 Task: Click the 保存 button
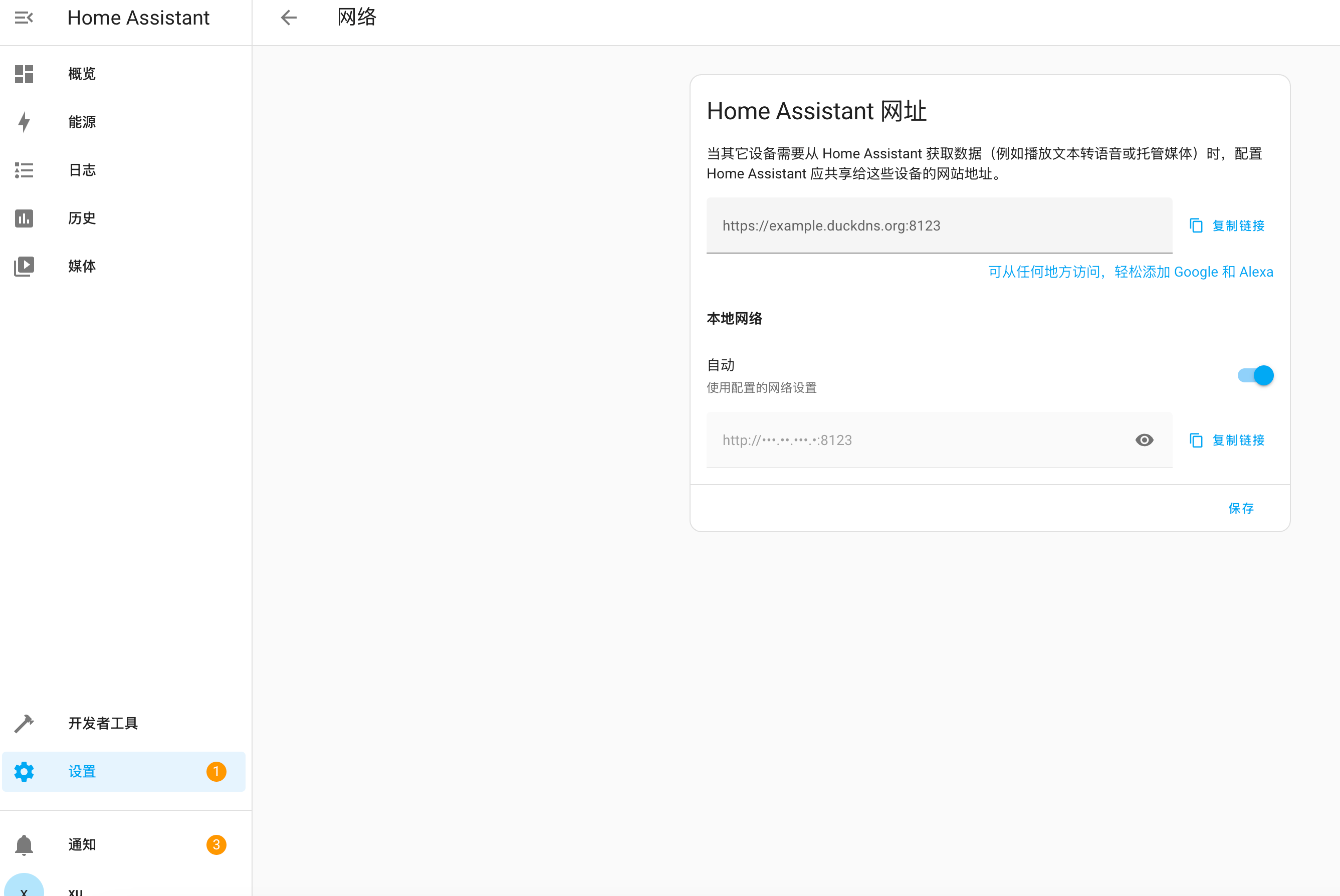tap(1241, 508)
